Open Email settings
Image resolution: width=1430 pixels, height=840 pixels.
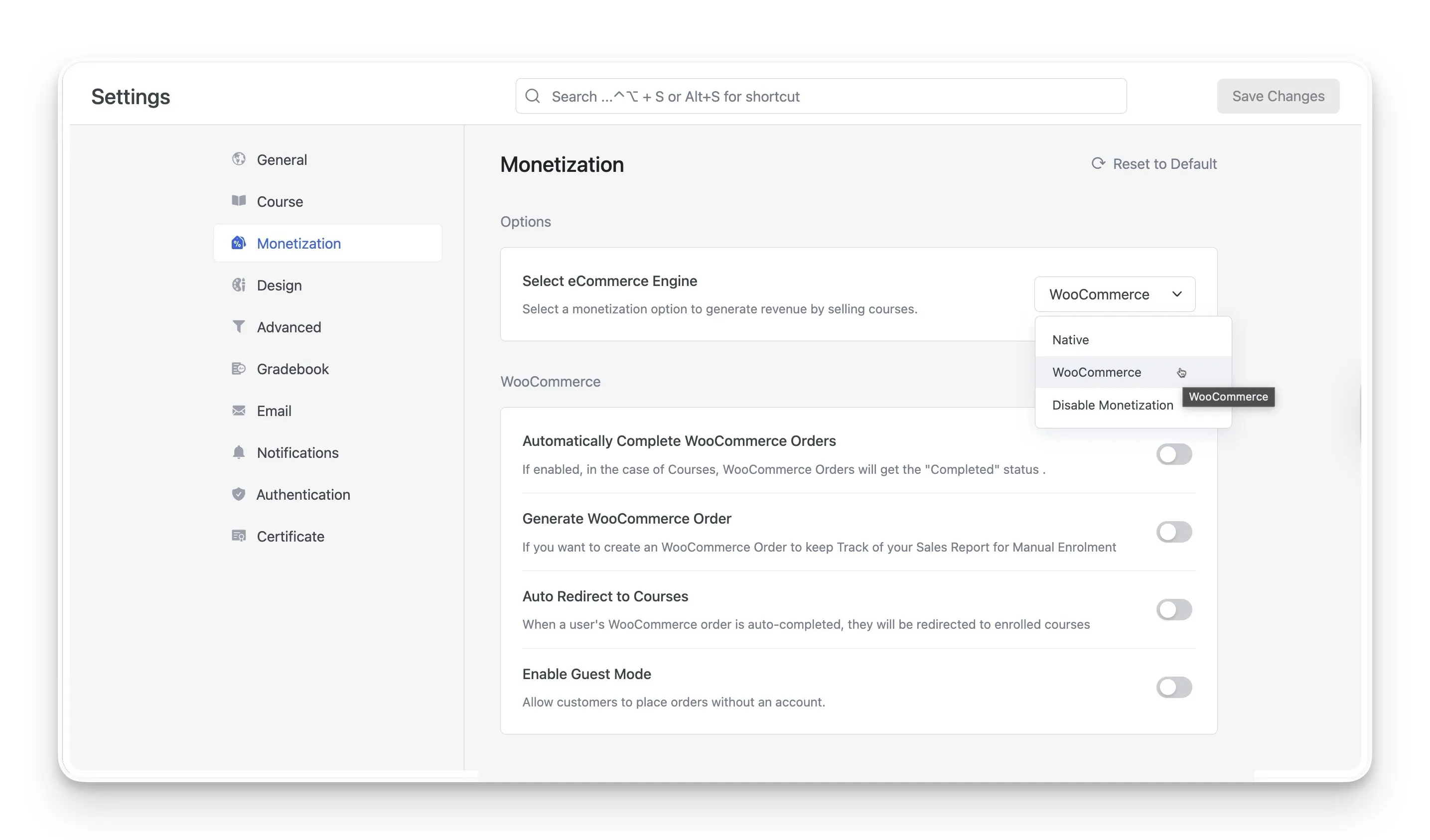pos(327,411)
